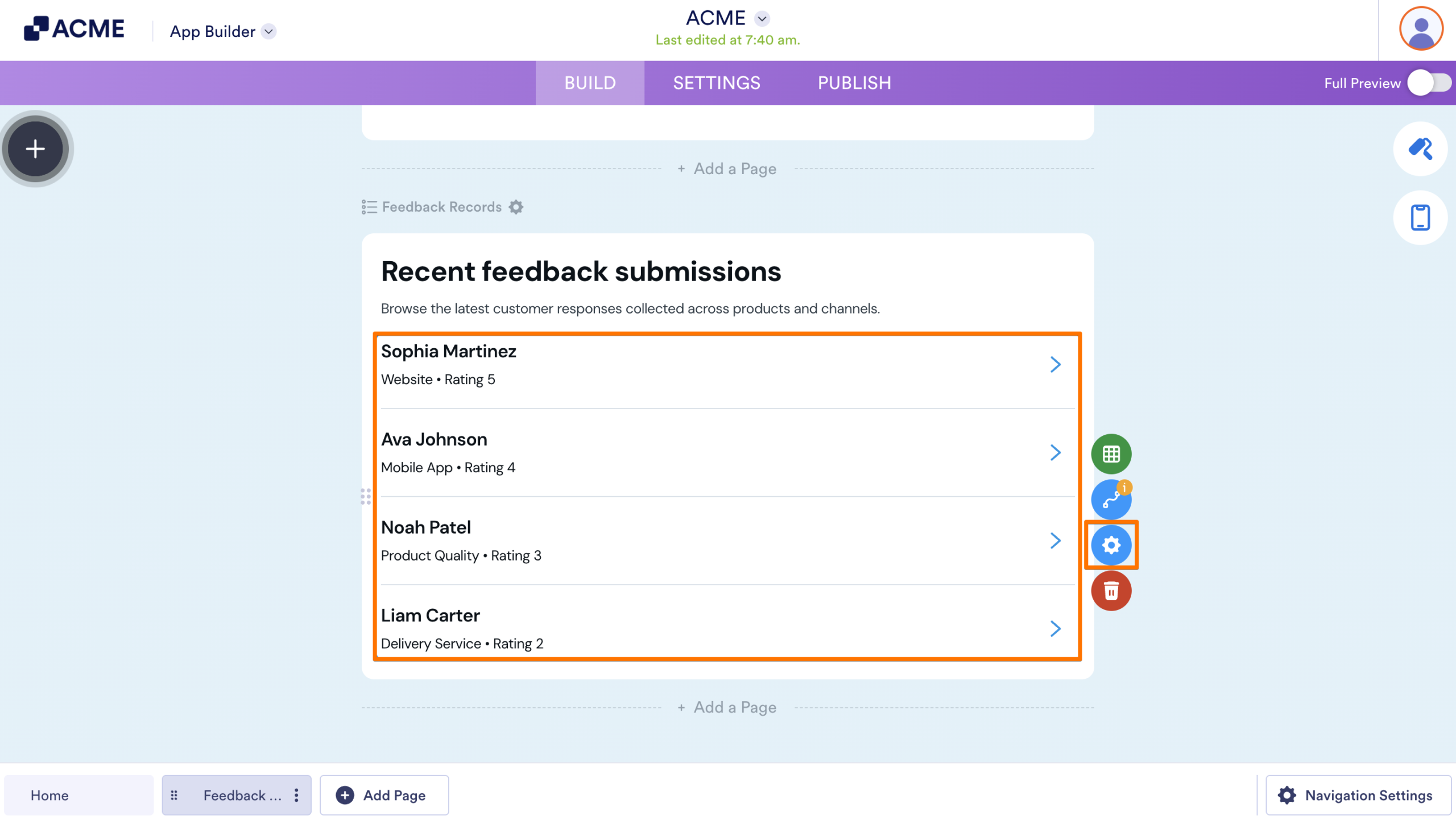Switch to the PUBLISH tab
The width and height of the screenshot is (1456, 820).
coord(854,83)
